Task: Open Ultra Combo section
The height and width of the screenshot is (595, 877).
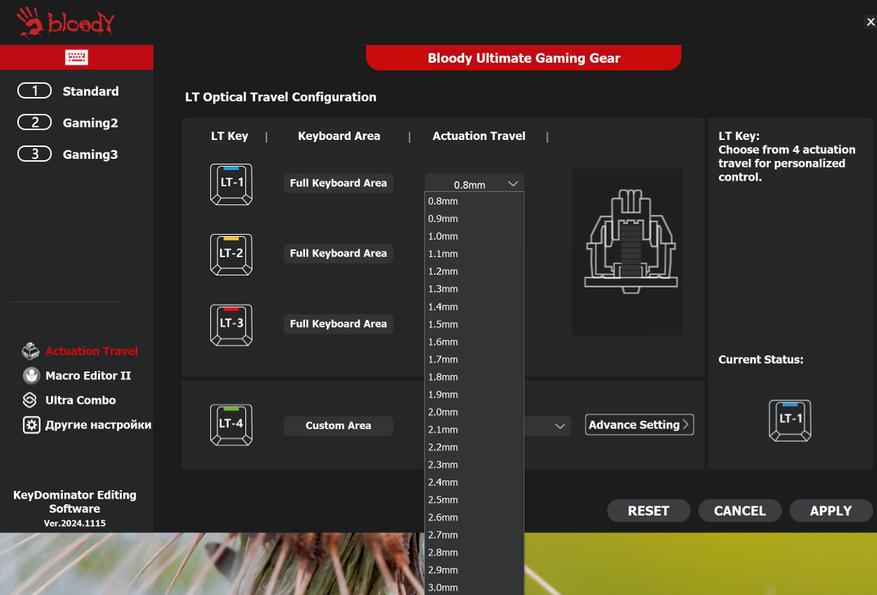Action: click(81, 400)
